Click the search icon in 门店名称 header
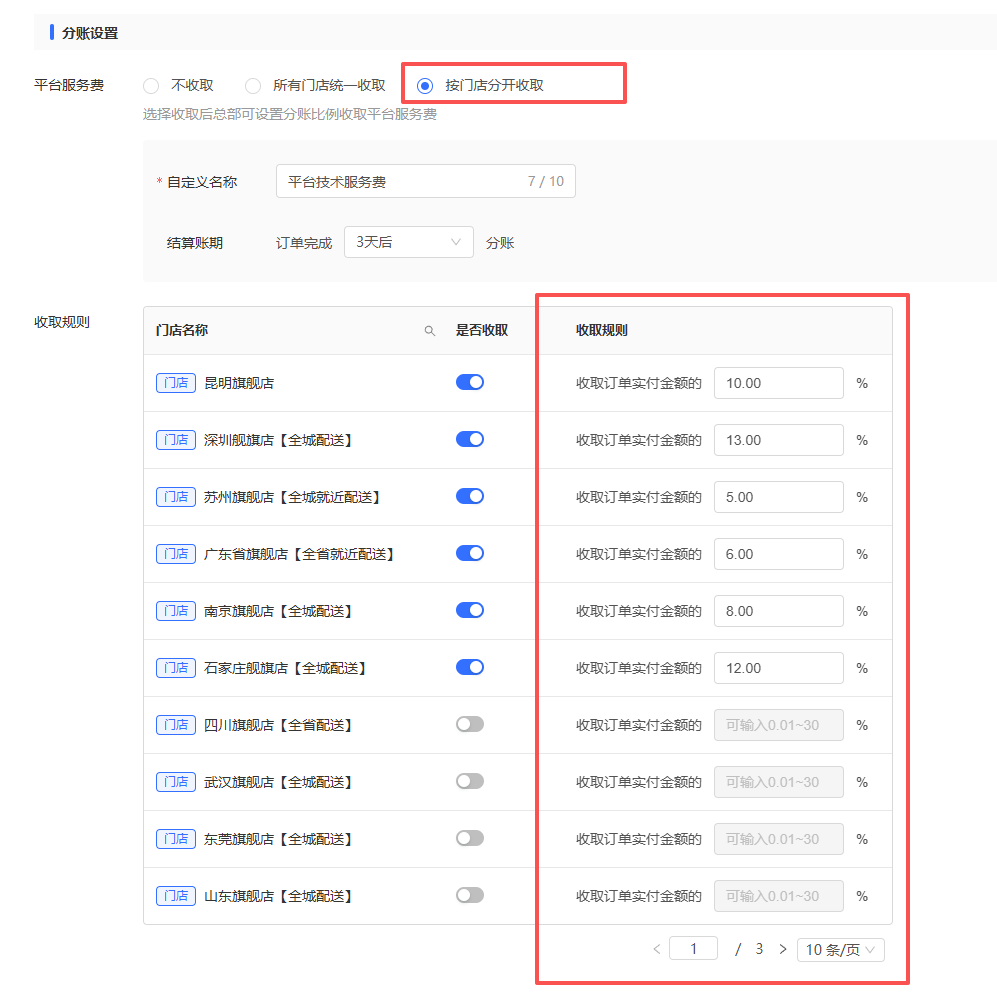 tap(430, 331)
